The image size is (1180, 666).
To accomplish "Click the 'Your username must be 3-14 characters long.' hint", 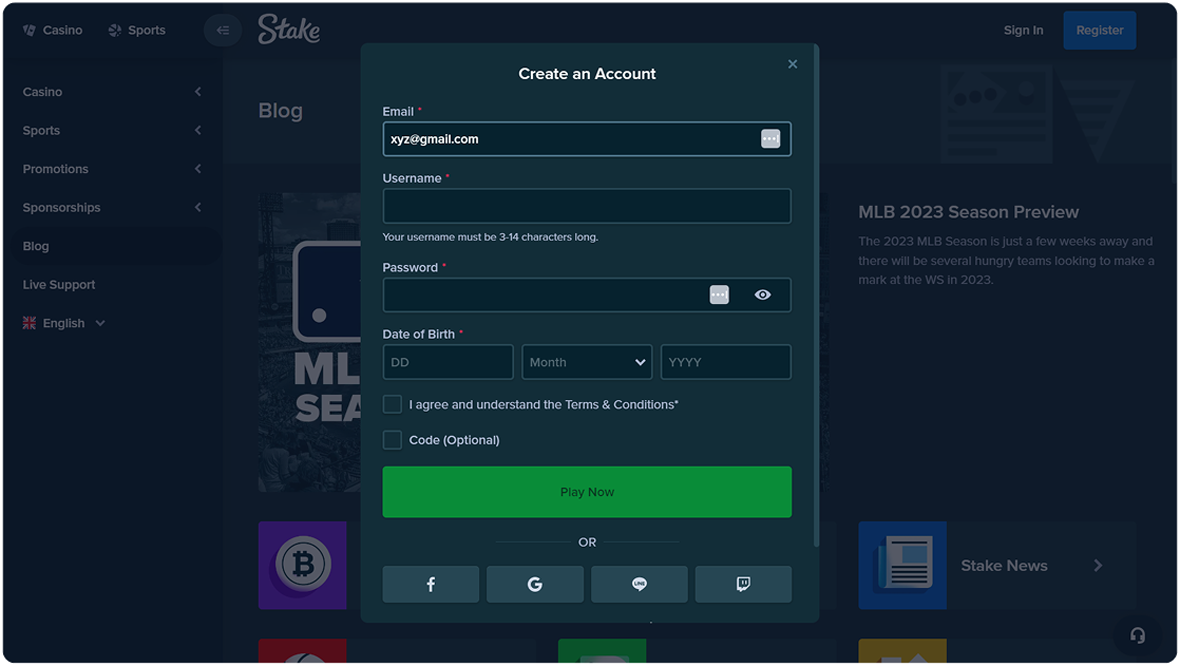I will (491, 237).
